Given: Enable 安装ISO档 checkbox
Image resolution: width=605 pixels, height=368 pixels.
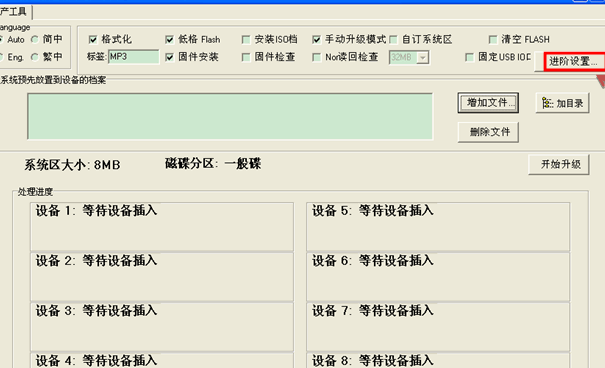Looking at the screenshot, I should pyautogui.click(x=246, y=39).
